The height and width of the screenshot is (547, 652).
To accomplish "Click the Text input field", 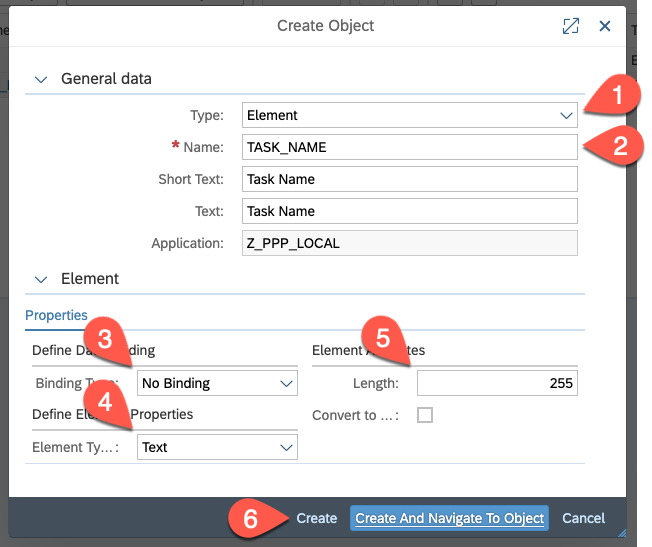I will click(410, 211).
